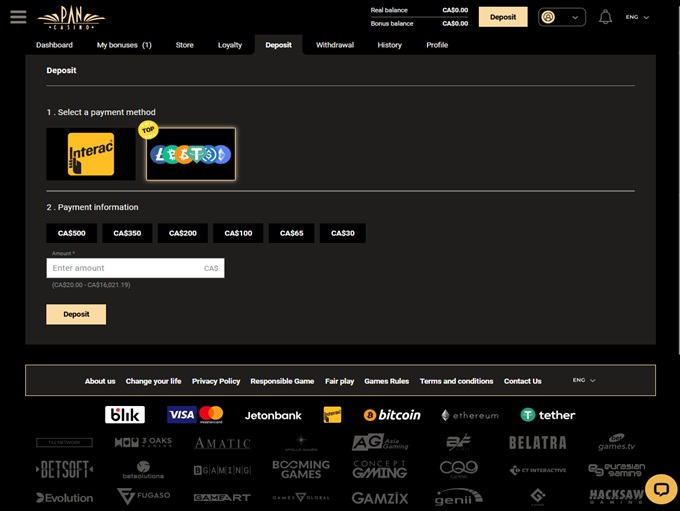Click the notification bell icon

click(605, 17)
